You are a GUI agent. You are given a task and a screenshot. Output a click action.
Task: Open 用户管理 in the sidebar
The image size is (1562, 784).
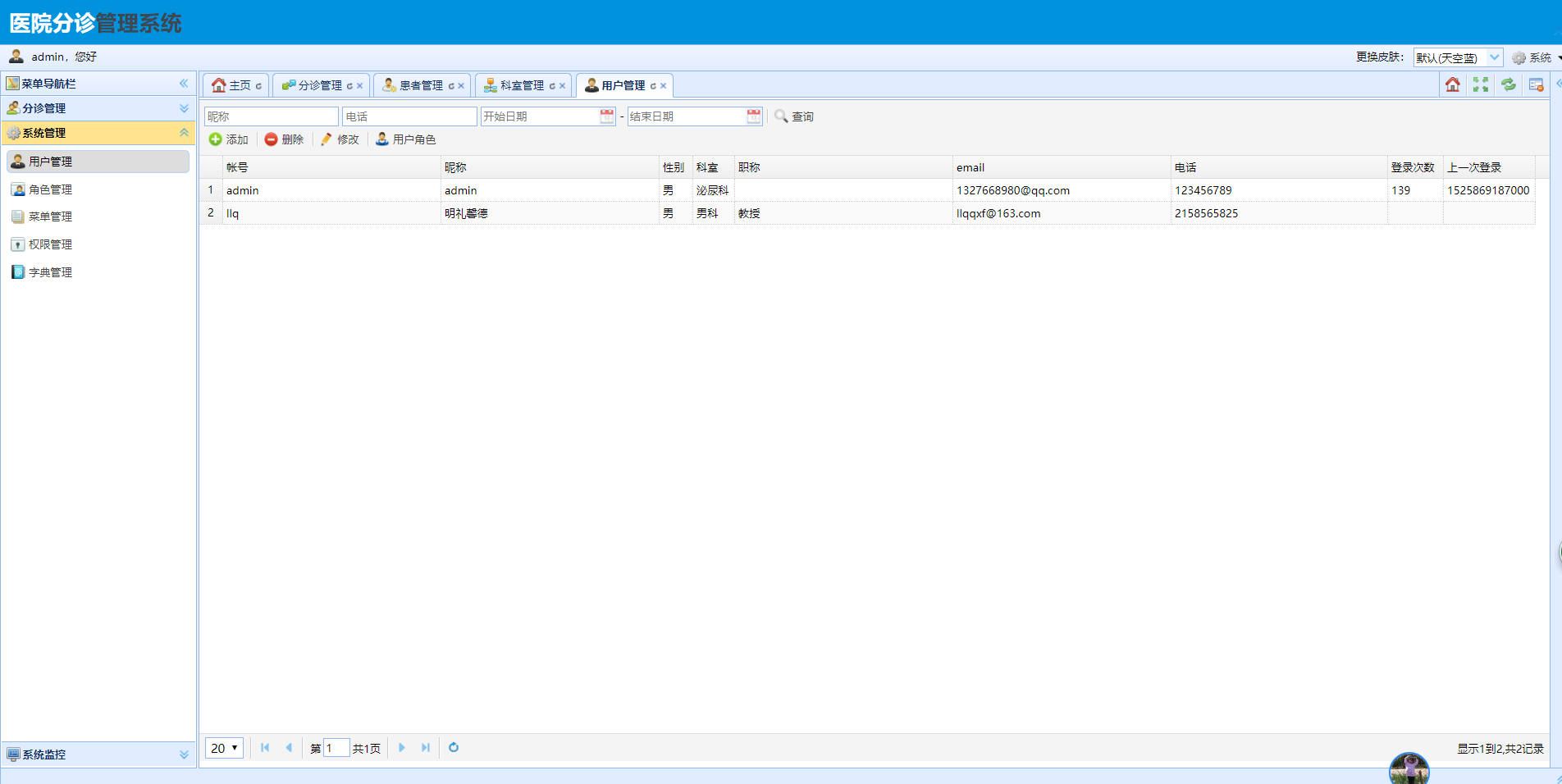(x=98, y=162)
